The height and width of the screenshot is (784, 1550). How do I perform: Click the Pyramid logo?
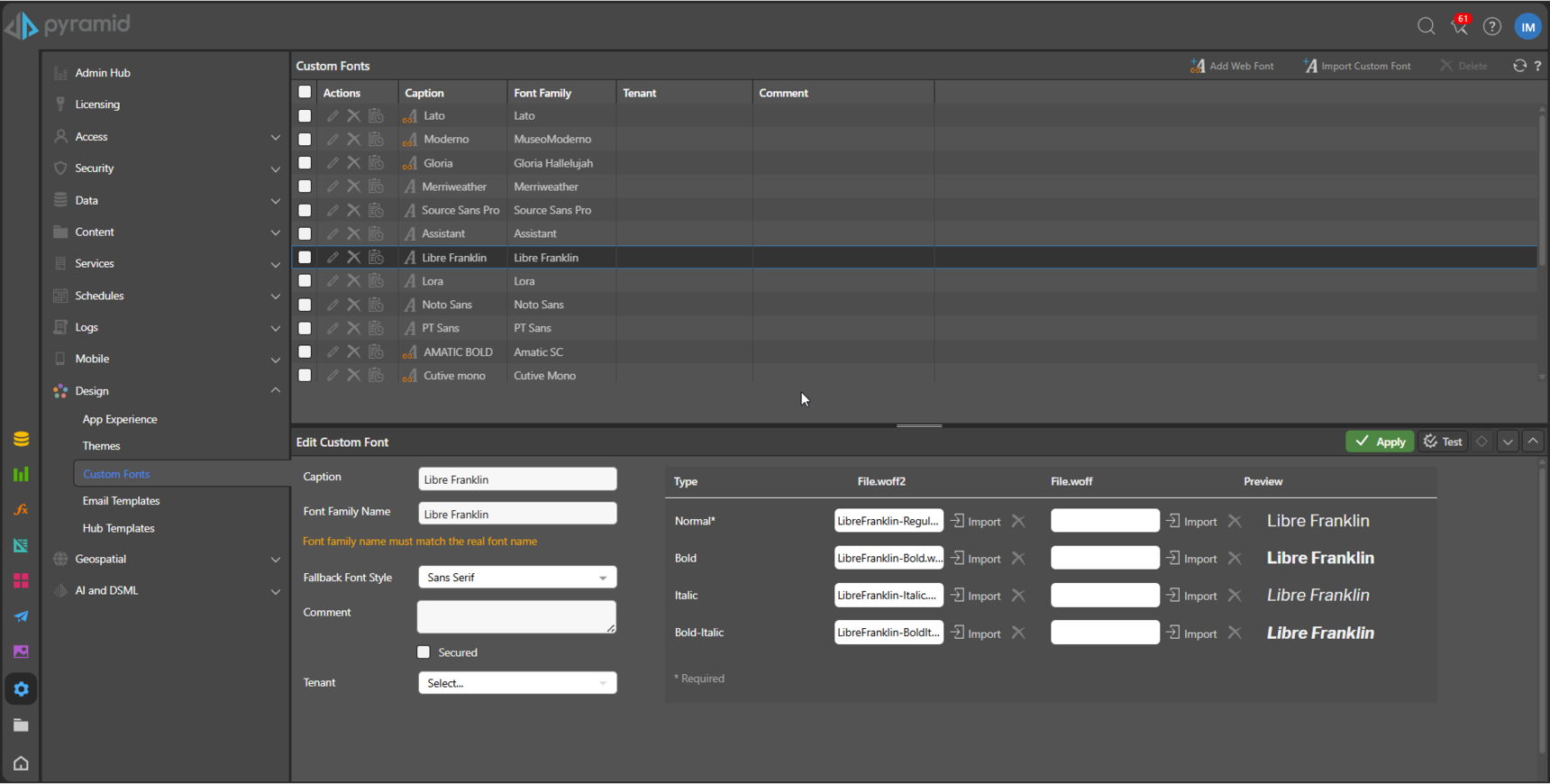click(x=68, y=24)
